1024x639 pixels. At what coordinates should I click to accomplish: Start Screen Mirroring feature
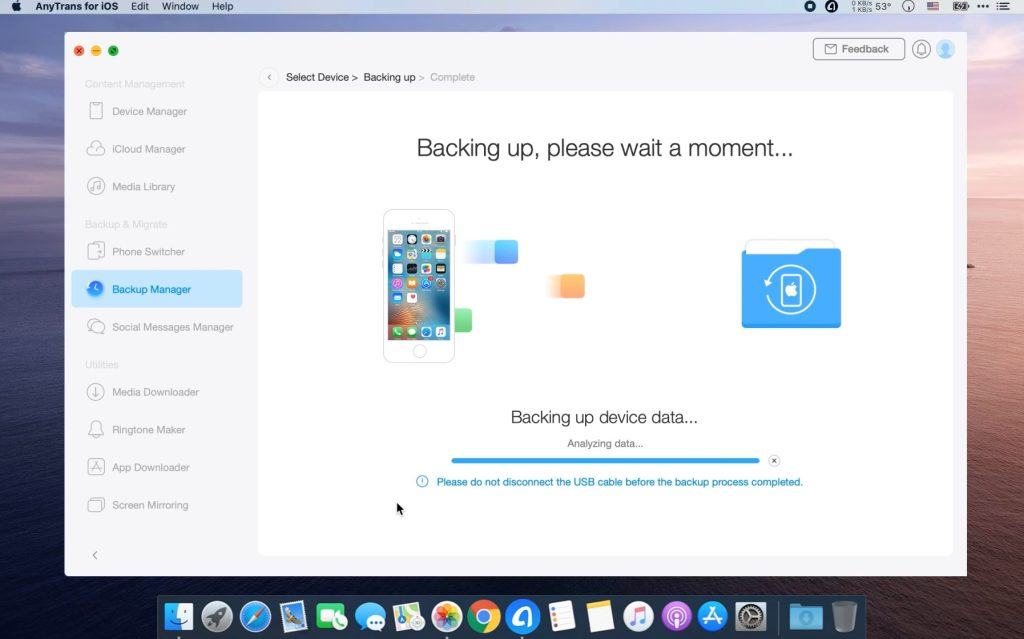[157, 505]
